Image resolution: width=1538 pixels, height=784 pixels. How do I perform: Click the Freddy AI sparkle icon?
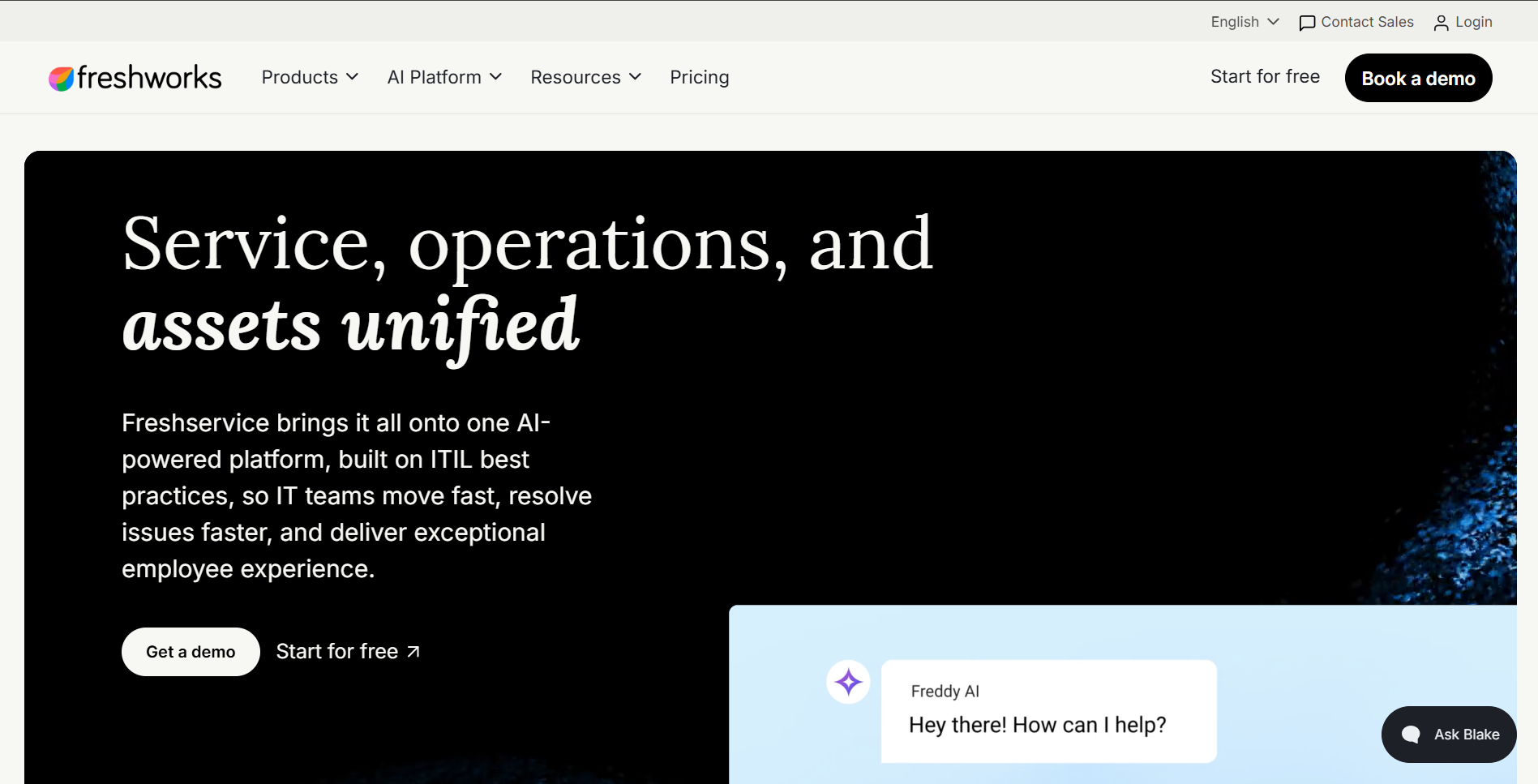848,682
